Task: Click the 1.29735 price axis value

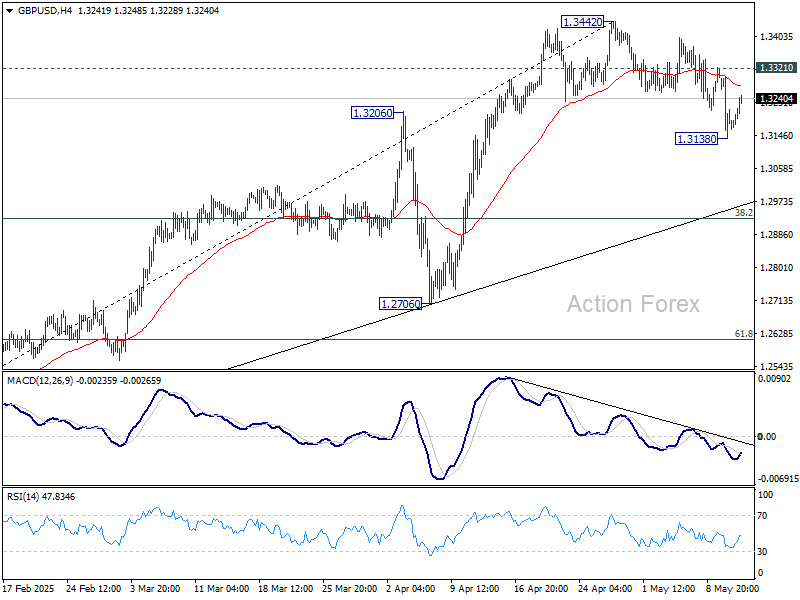Action: click(x=777, y=202)
